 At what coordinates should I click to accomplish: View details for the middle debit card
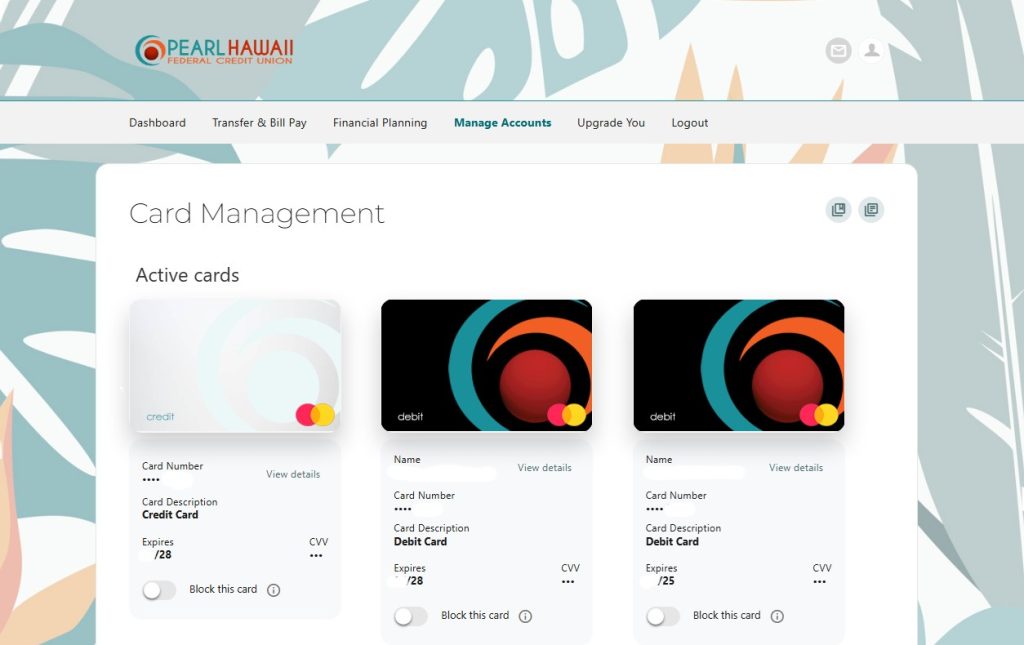[544, 468]
